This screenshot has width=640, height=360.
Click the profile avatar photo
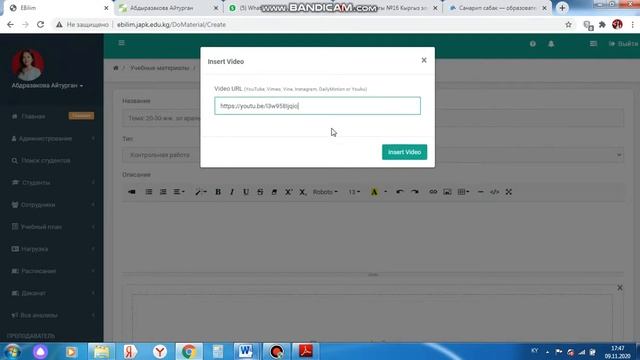click(28, 64)
